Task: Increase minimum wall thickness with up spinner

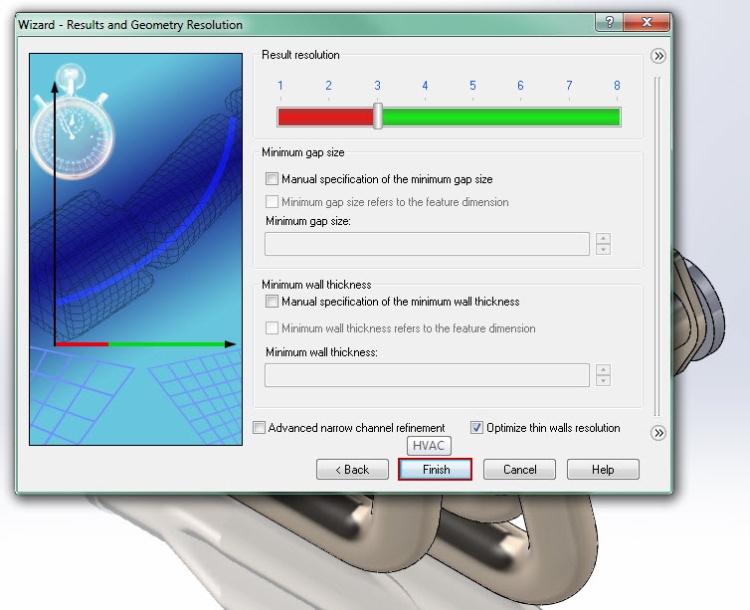Action: click(x=603, y=369)
